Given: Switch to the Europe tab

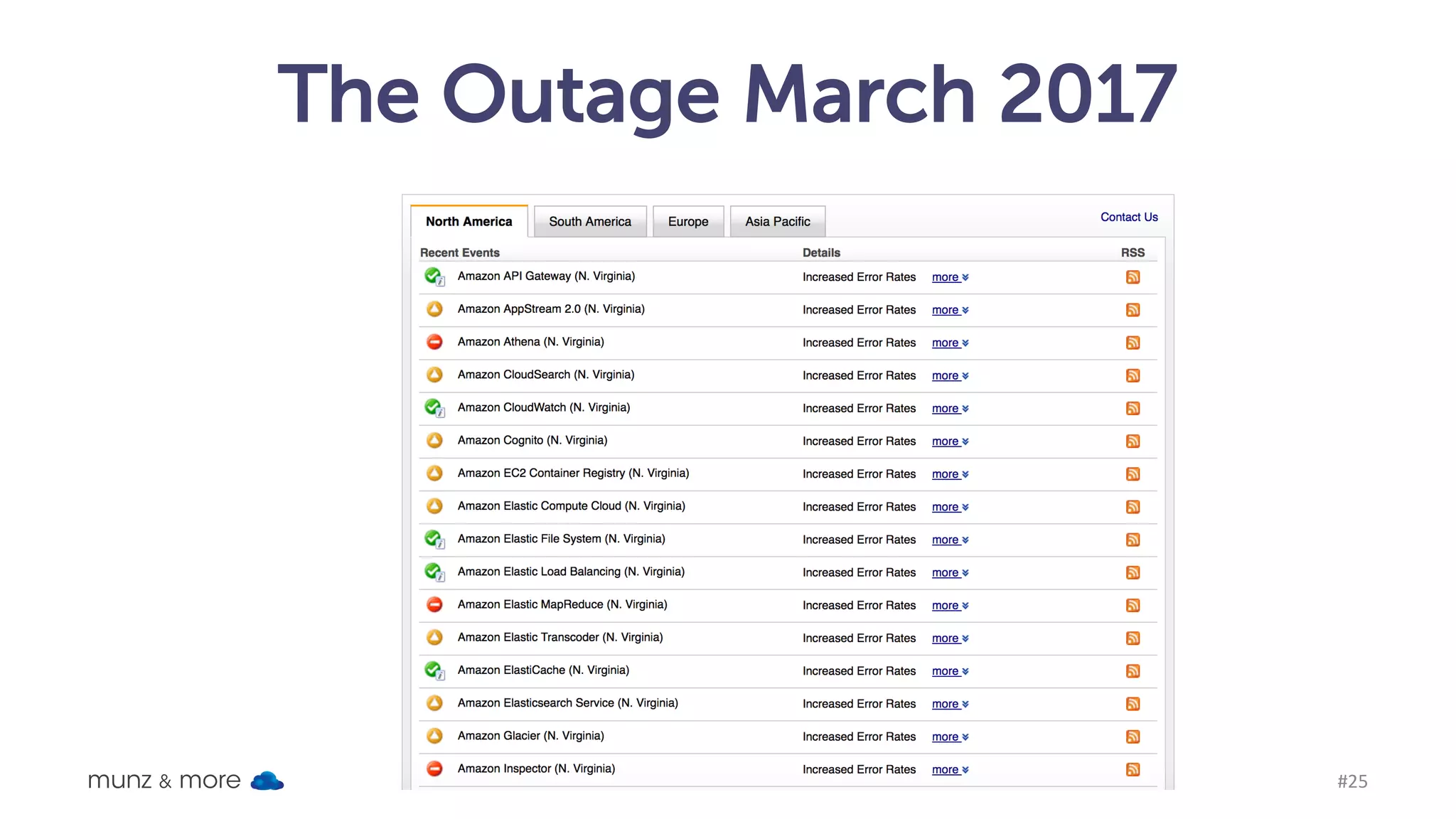Looking at the screenshot, I should 687,222.
